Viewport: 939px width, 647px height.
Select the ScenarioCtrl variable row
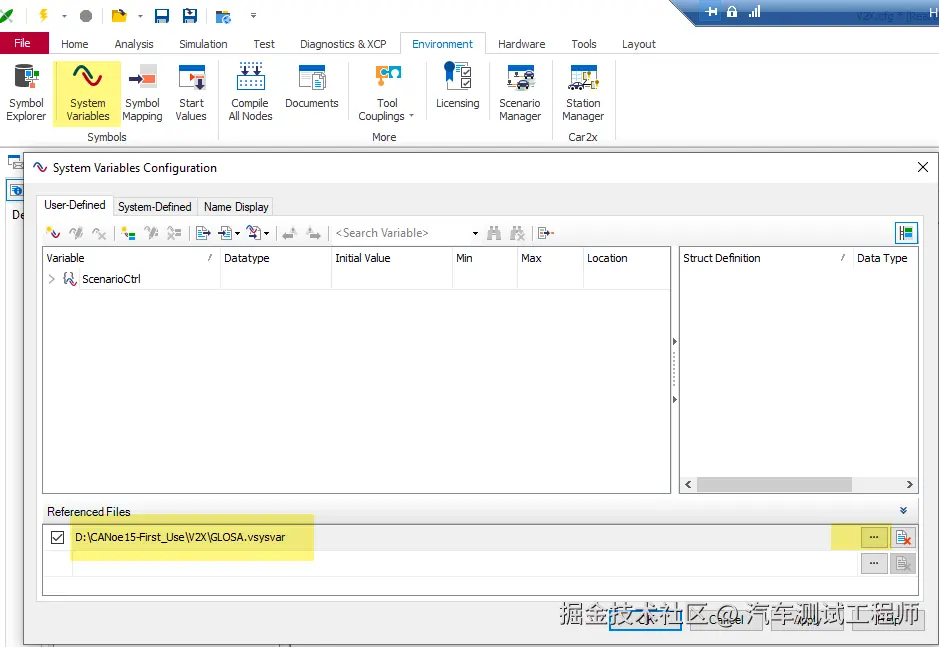(356, 279)
